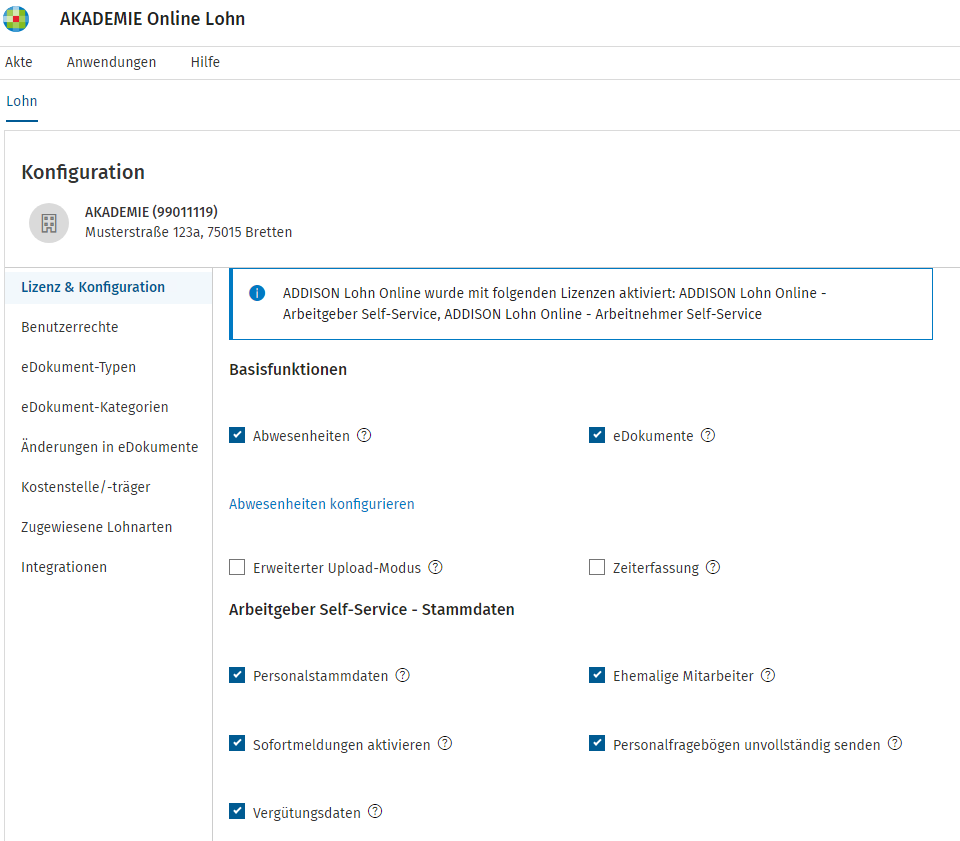Image resolution: width=960 pixels, height=841 pixels.
Task: Click the Konfiguration page heading
Action: (x=83, y=173)
